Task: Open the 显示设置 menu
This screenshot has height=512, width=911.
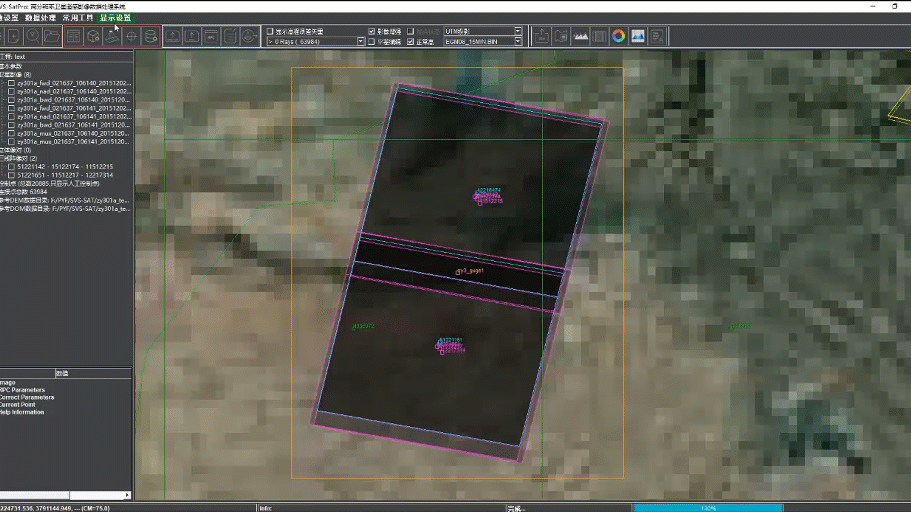Action: tap(115, 18)
